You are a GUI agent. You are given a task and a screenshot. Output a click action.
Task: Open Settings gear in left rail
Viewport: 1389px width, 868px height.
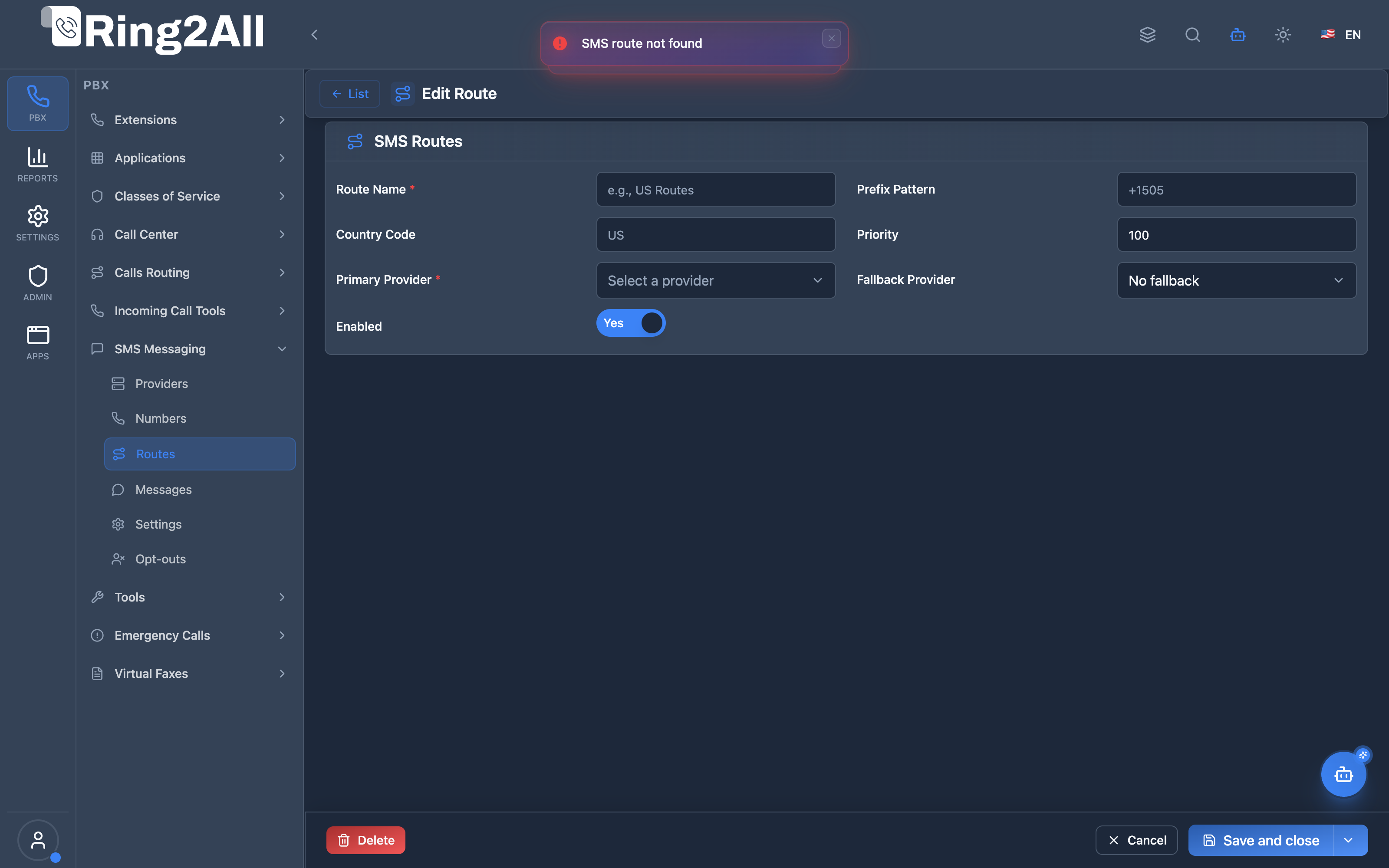pyautogui.click(x=38, y=224)
